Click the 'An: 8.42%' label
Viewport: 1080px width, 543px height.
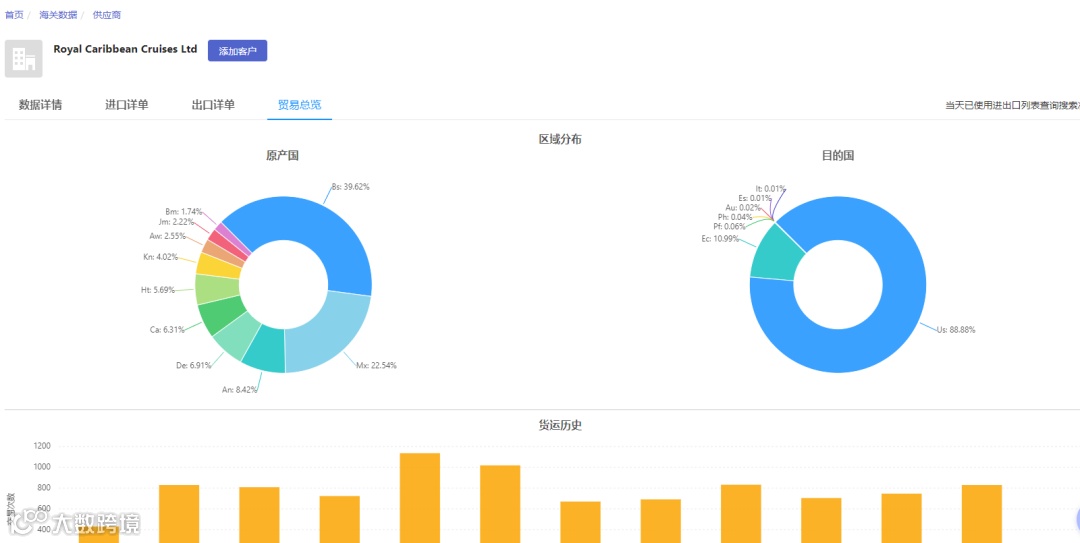coord(240,390)
